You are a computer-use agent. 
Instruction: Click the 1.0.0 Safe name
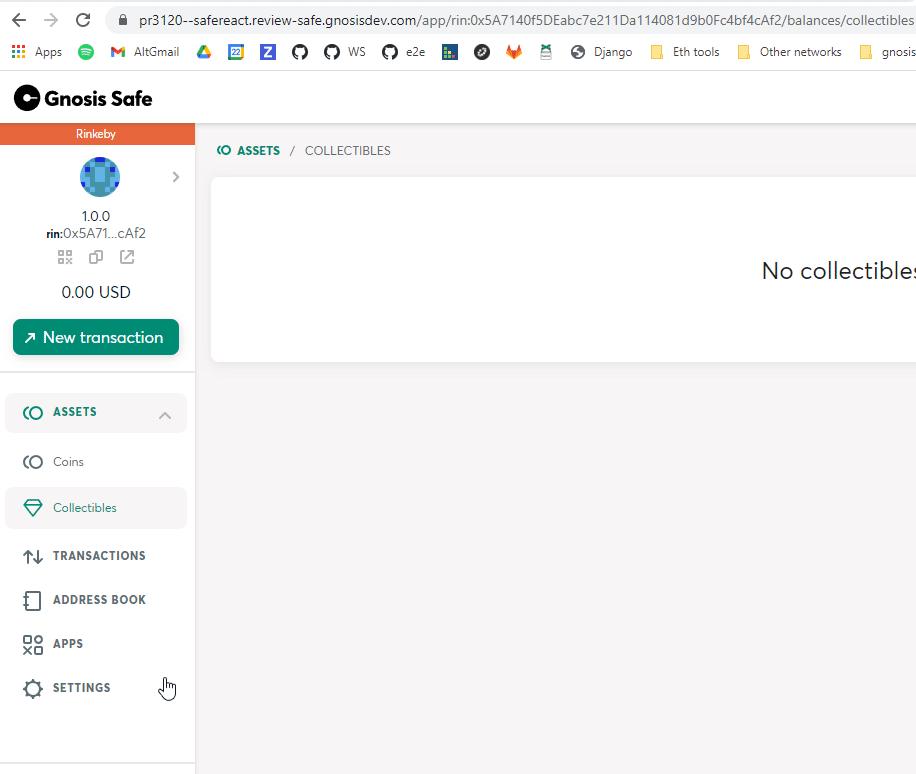(x=96, y=216)
